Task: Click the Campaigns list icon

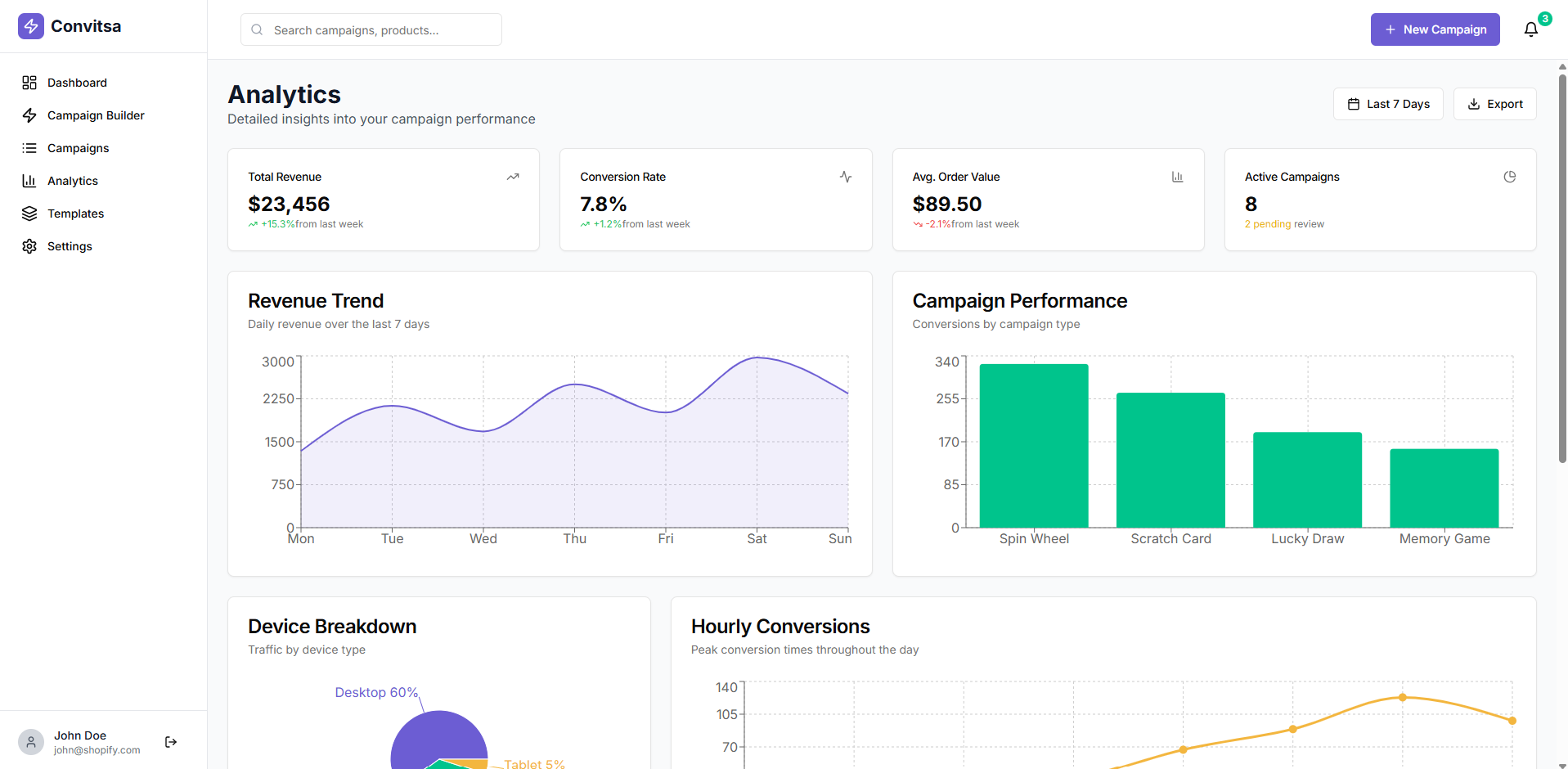Action: [29, 148]
